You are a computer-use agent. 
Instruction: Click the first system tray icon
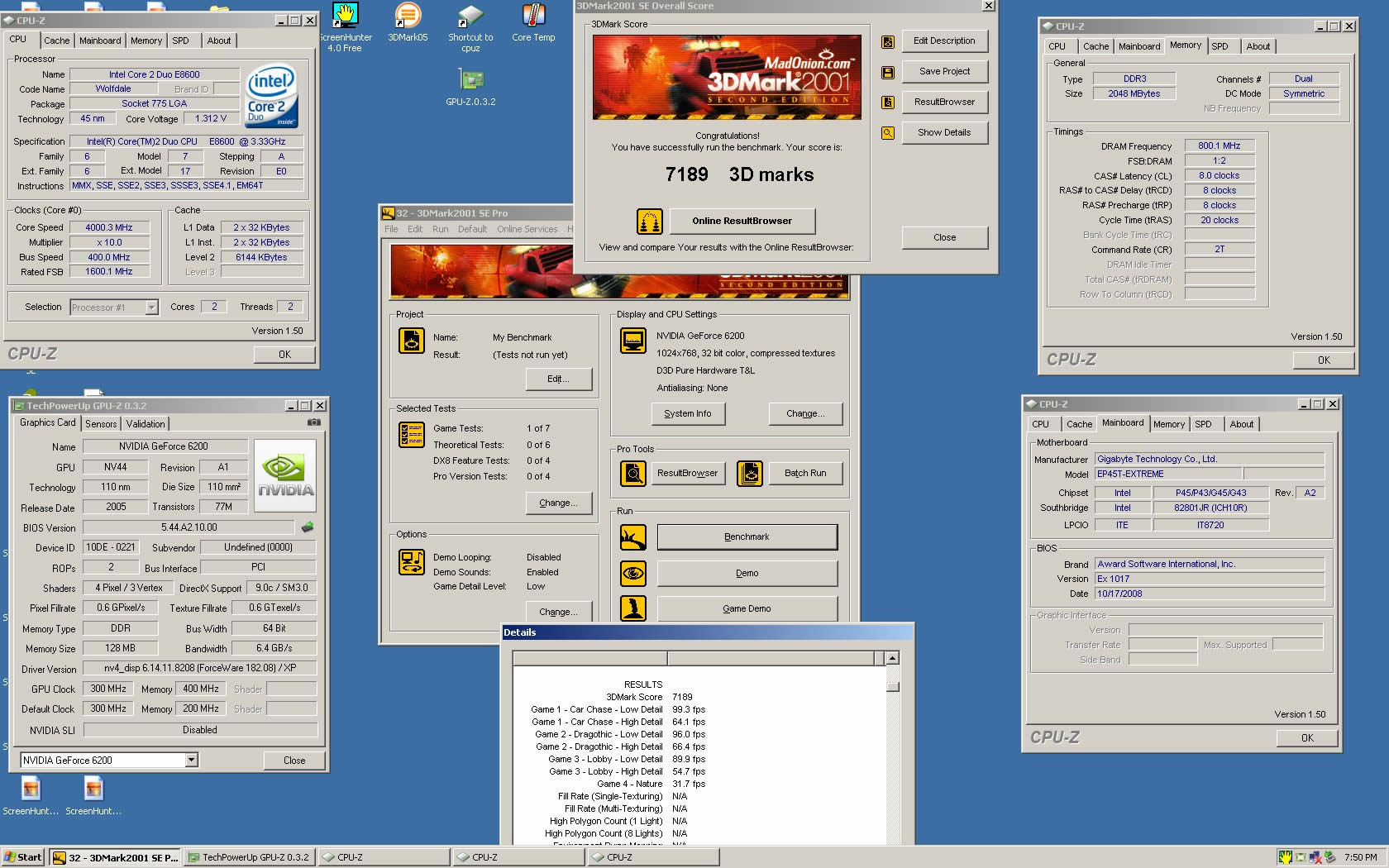click(1285, 858)
